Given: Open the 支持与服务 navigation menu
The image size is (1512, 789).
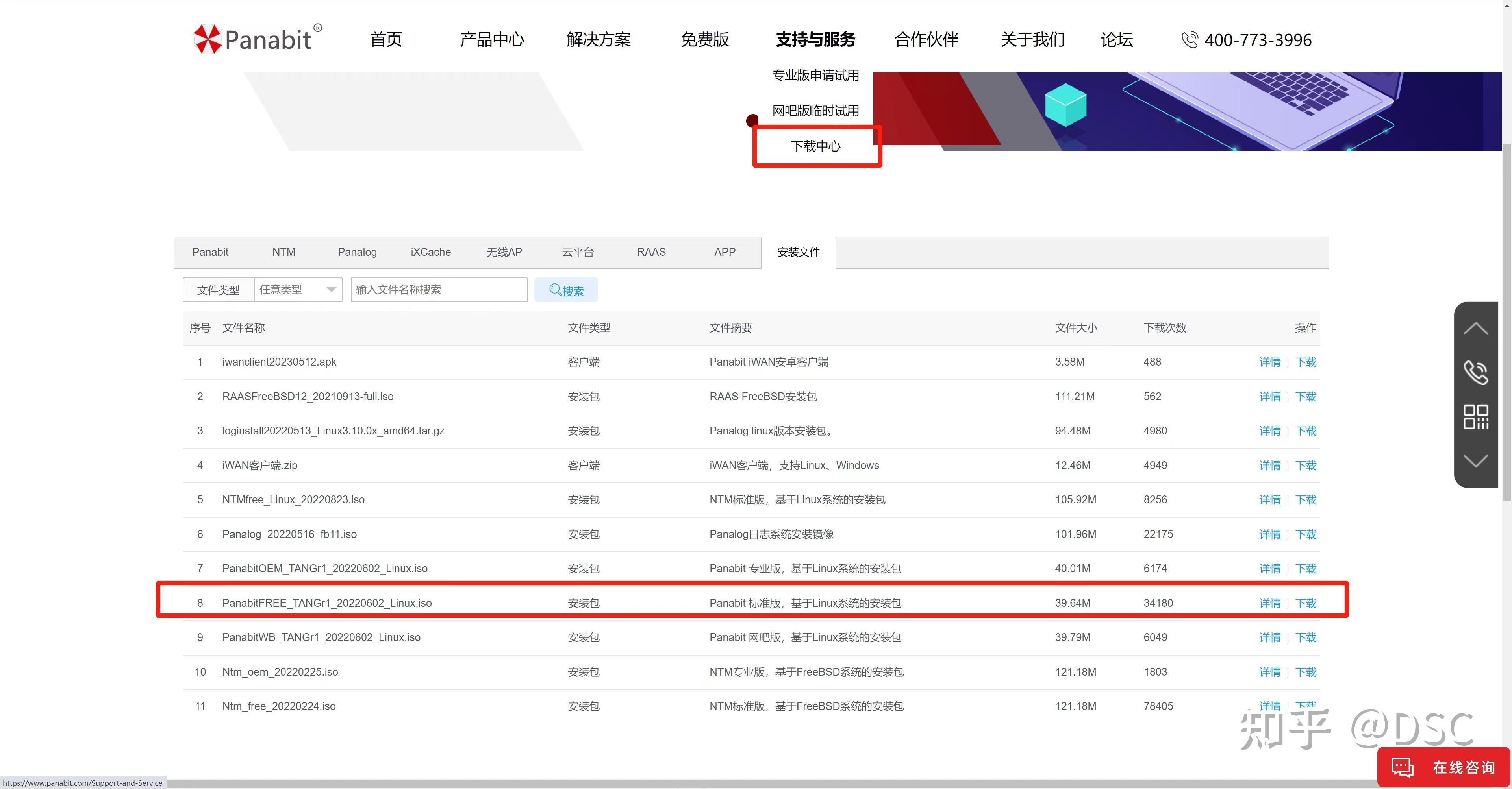Looking at the screenshot, I should click(815, 40).
